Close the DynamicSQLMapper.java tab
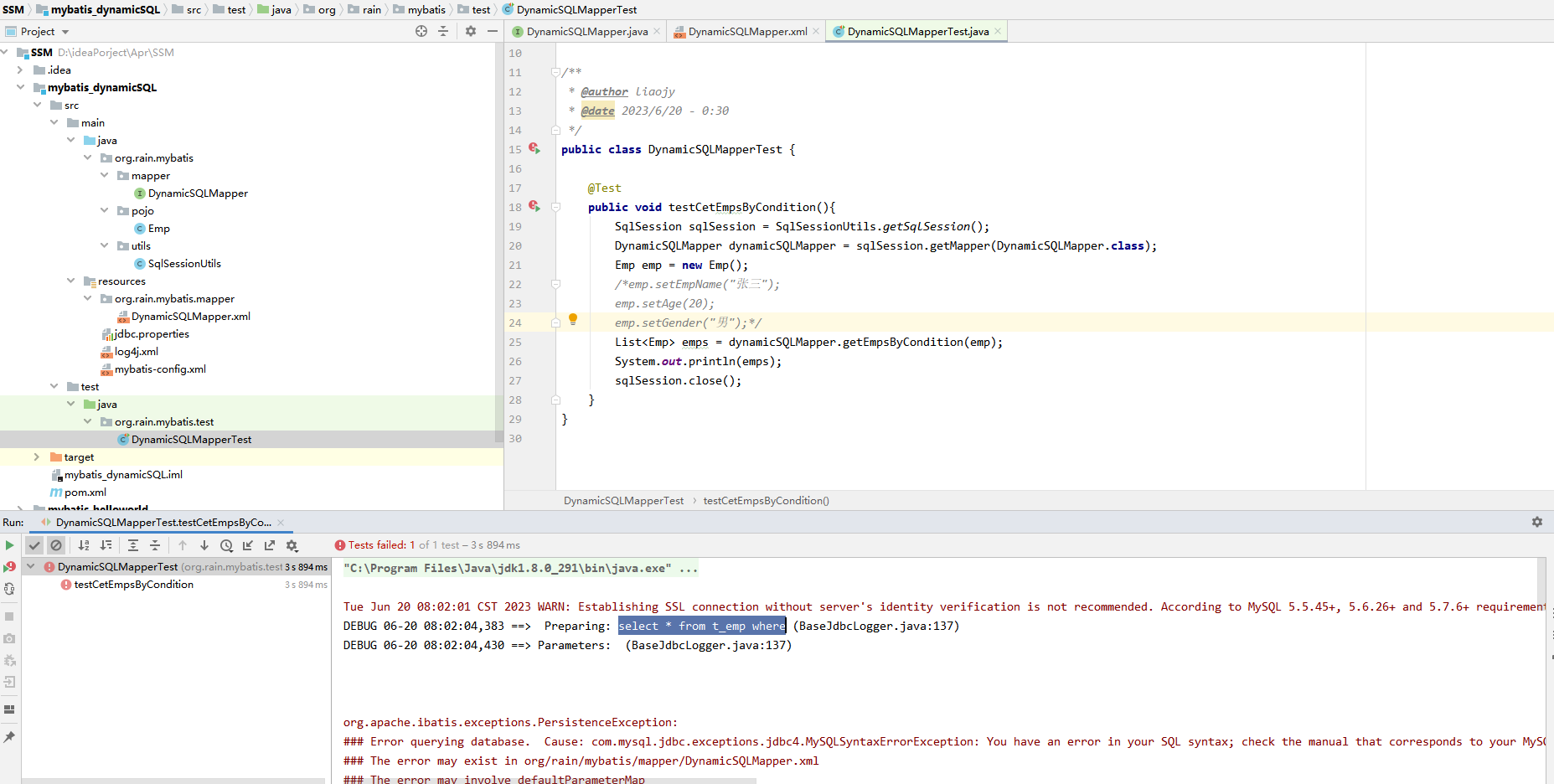 pyautogui.click(x=657, y=32)
